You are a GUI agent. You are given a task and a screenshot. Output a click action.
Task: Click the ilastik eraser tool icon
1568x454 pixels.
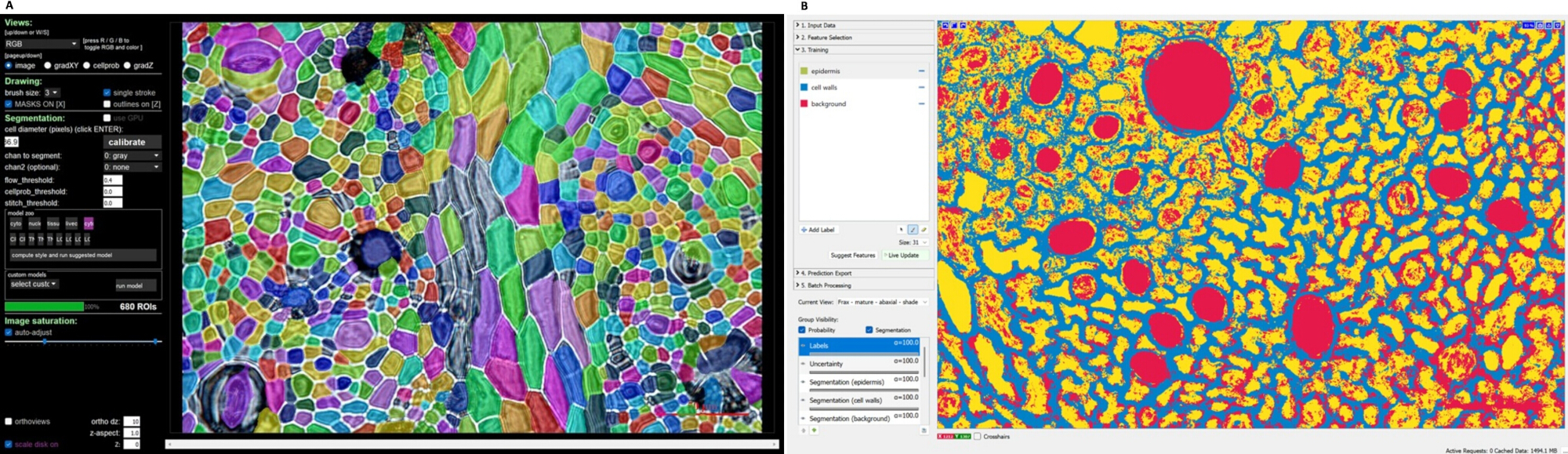[924, 230]
